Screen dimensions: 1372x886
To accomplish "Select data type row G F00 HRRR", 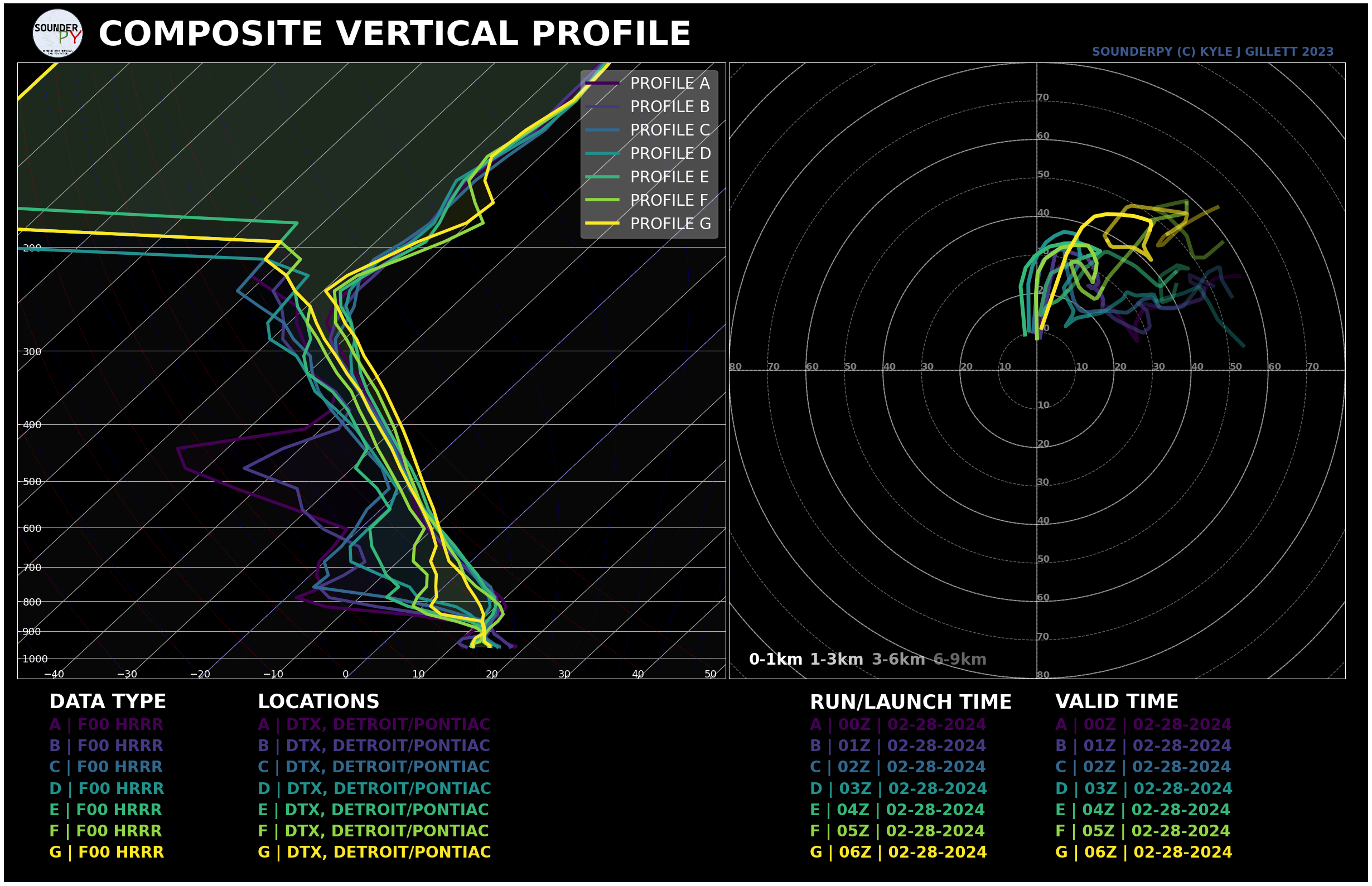I will click(x=107, y=852).
